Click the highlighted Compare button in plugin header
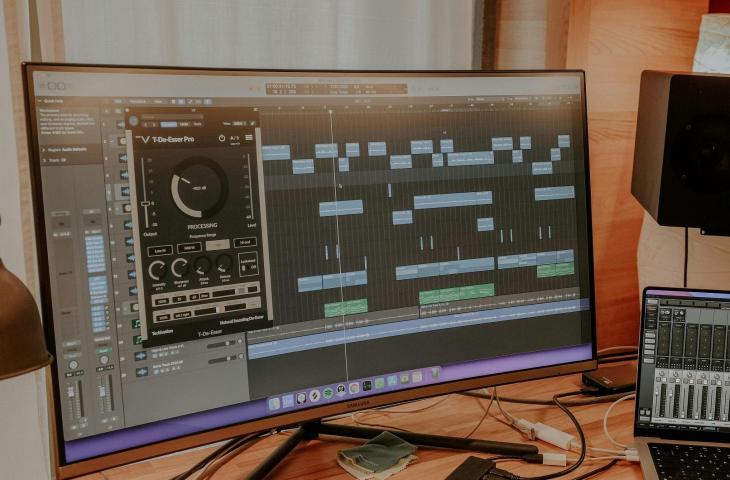The width and height of the screenshot is (730, 480). click(x=169, y=124)
